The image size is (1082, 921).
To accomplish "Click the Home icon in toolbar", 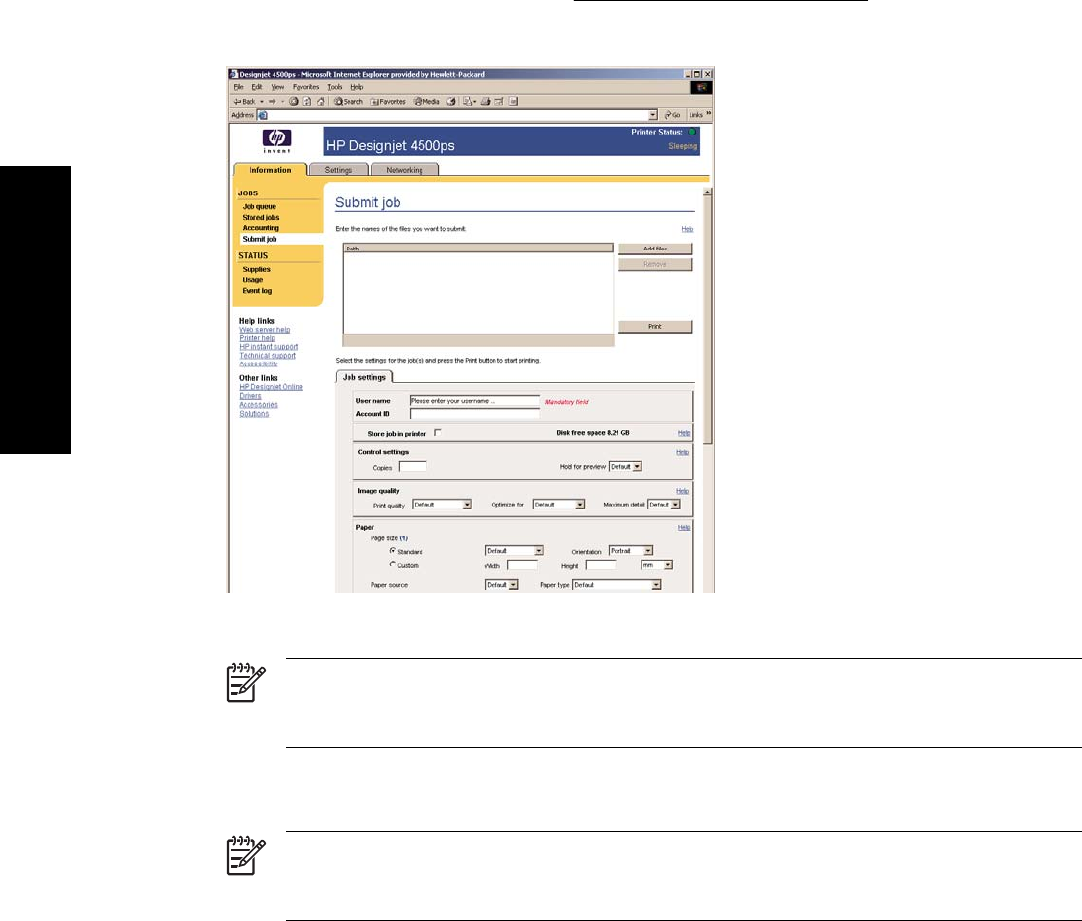I will 321,101.
